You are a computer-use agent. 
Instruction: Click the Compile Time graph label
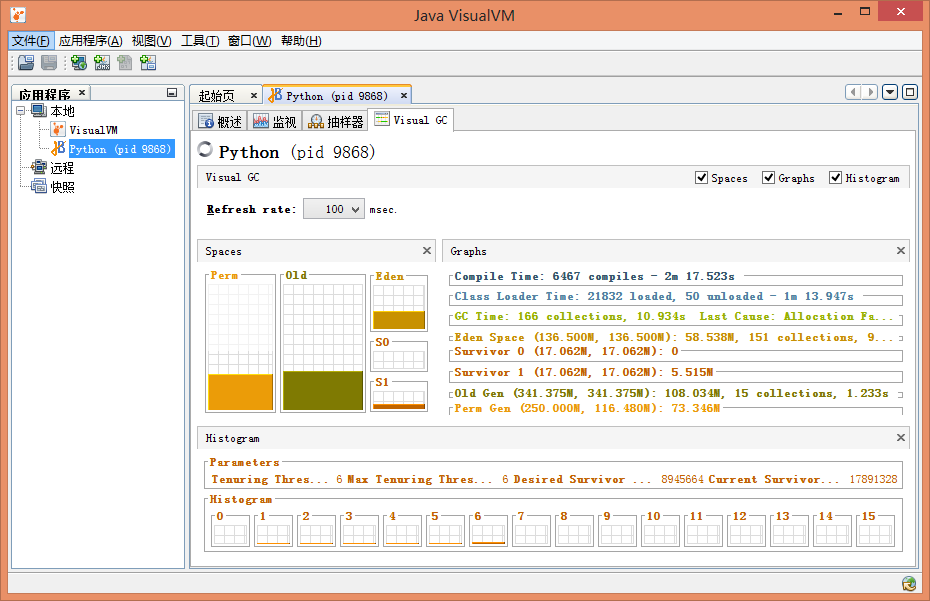tap(594, 276)
